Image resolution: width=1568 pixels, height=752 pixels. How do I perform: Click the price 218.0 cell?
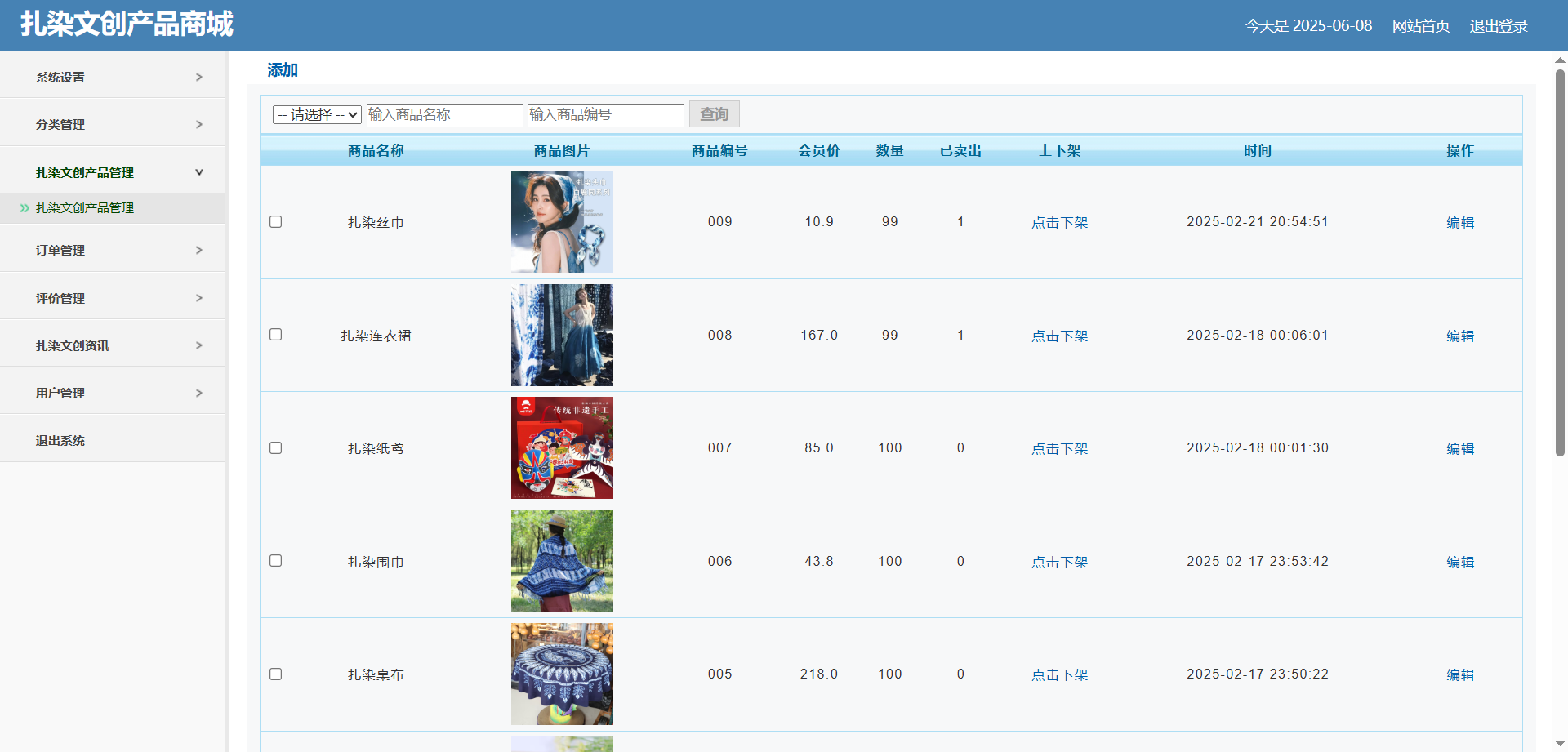click(819, 674)
